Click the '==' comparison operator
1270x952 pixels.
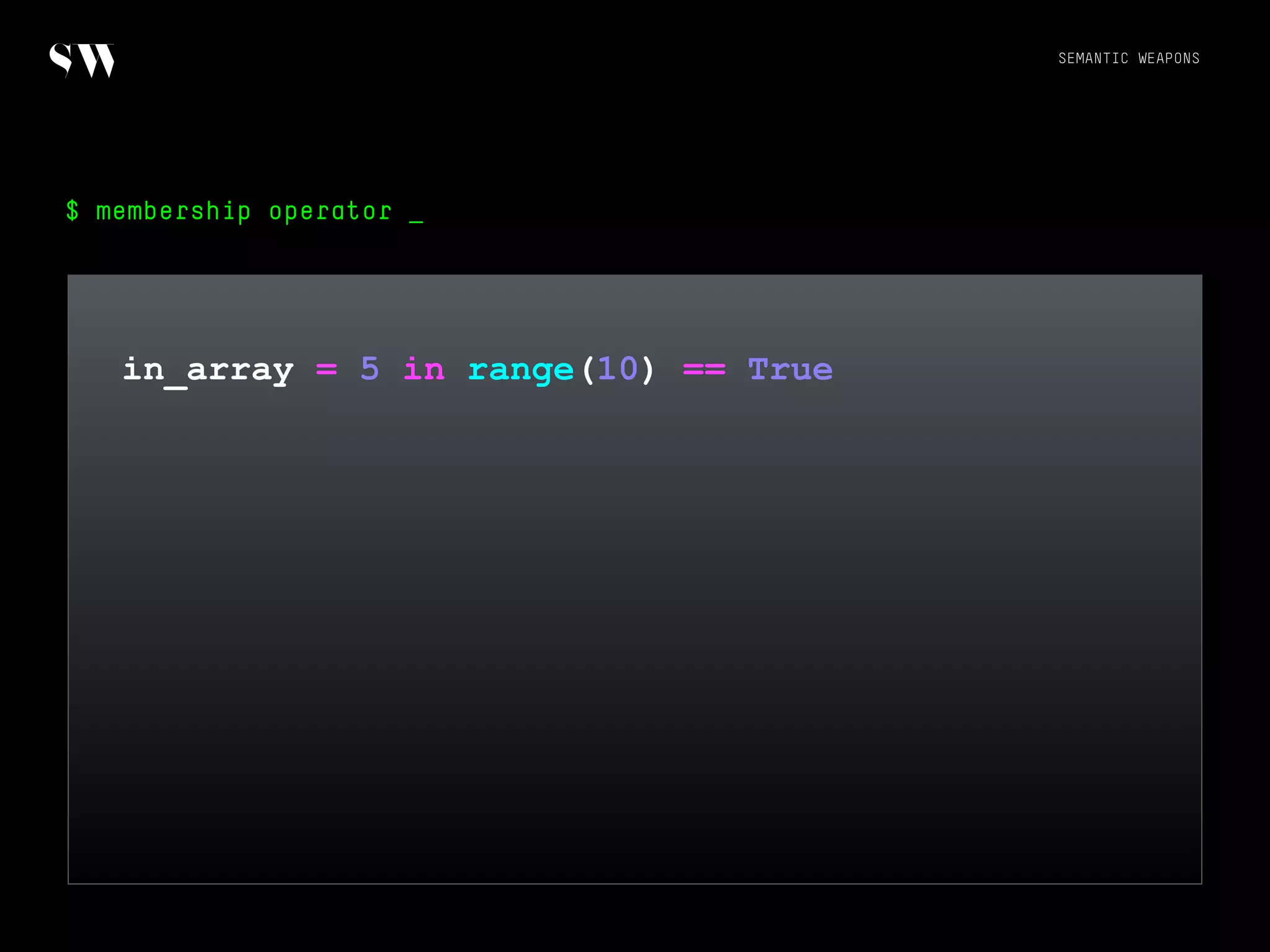click(704, 369)
